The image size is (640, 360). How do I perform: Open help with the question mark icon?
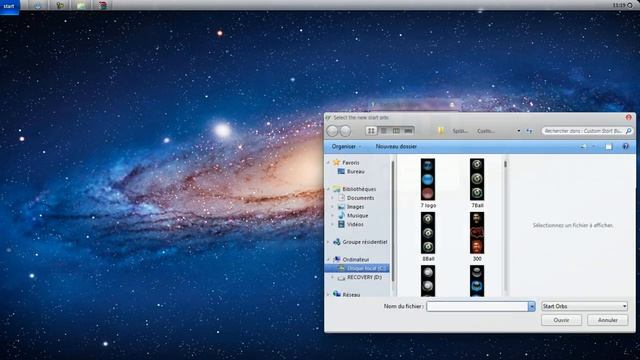pos(625,147)
